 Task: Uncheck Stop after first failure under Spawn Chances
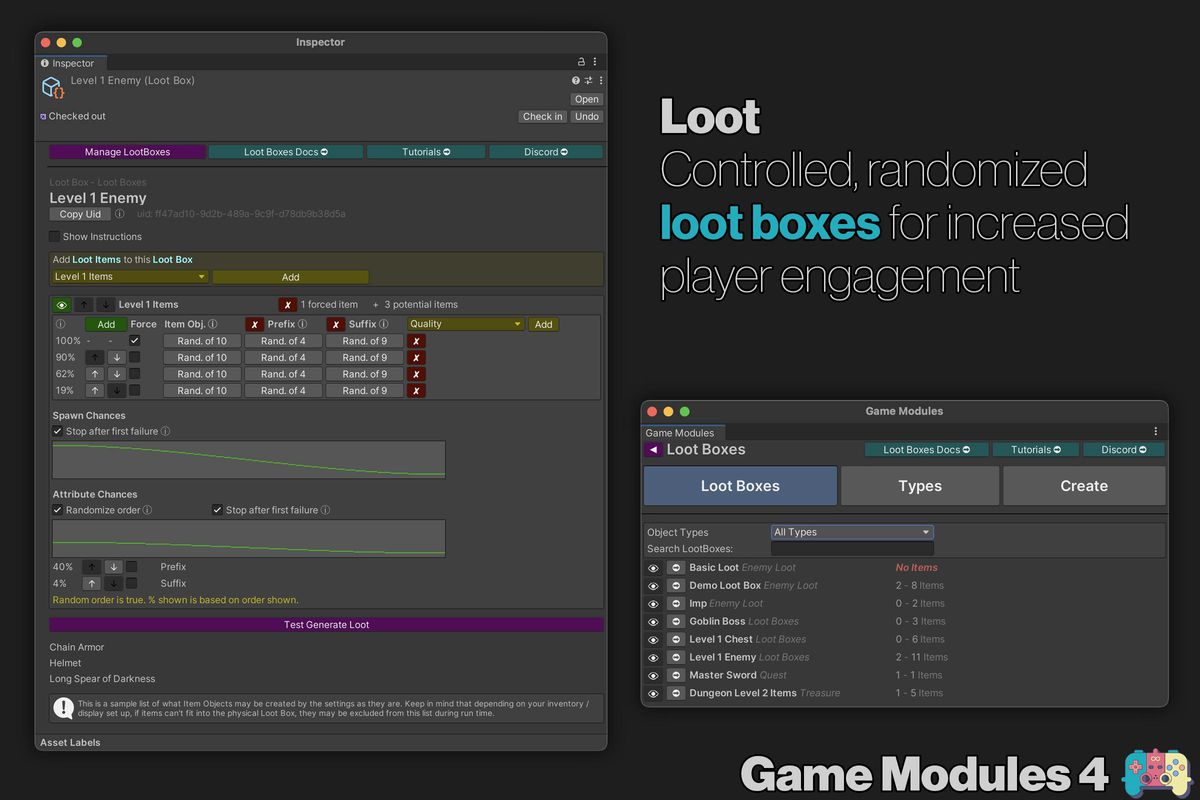[x=57, y=431]
